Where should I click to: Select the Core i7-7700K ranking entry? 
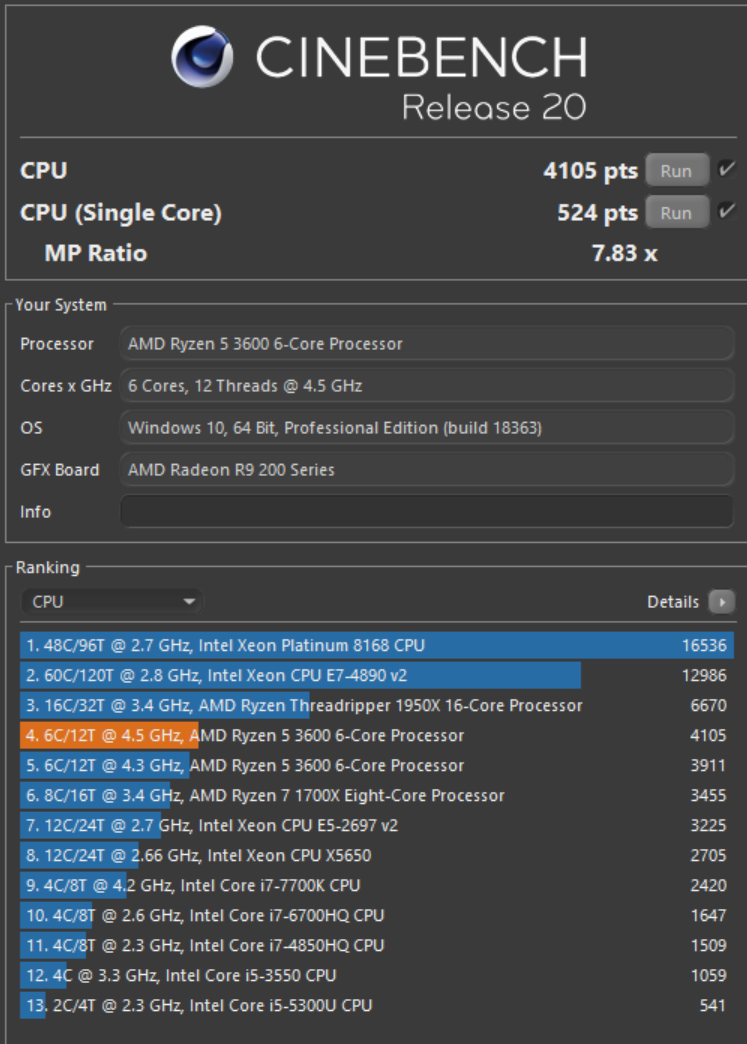click(x=376, y=886)
